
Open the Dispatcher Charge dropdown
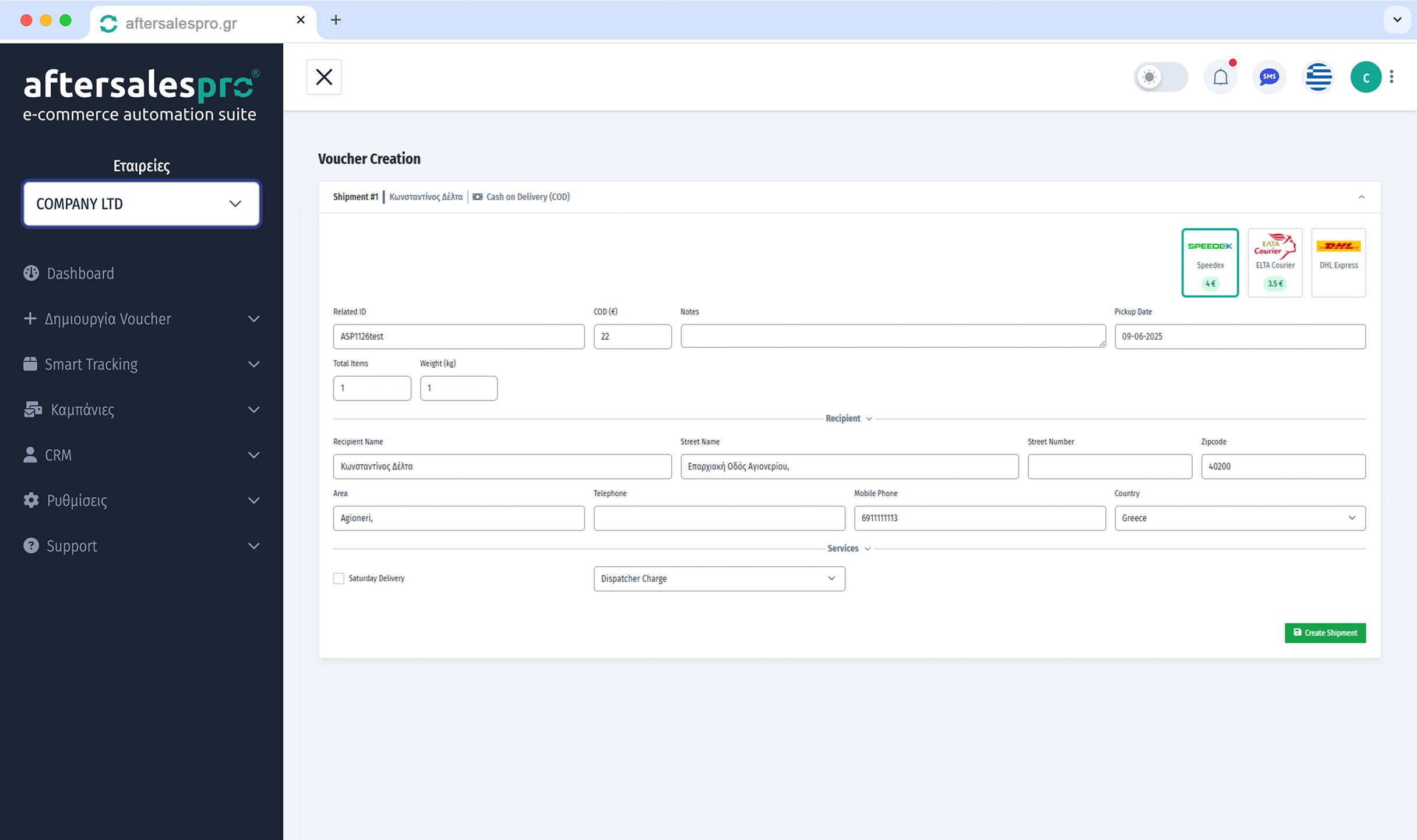point(719,578)
